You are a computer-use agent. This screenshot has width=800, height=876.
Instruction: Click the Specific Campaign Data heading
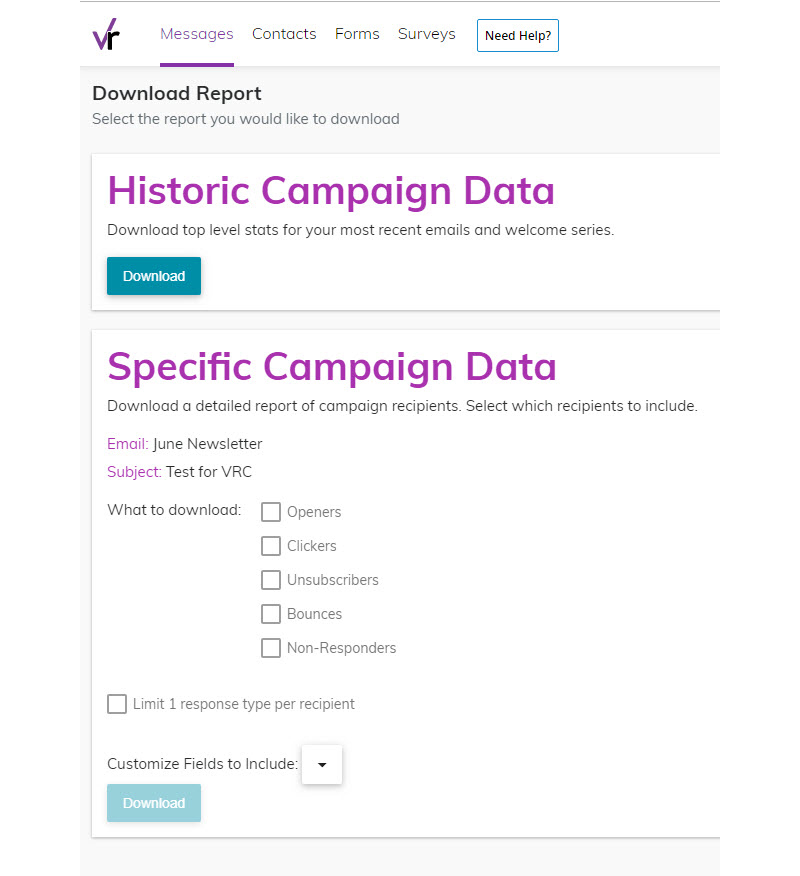[332, 367]
